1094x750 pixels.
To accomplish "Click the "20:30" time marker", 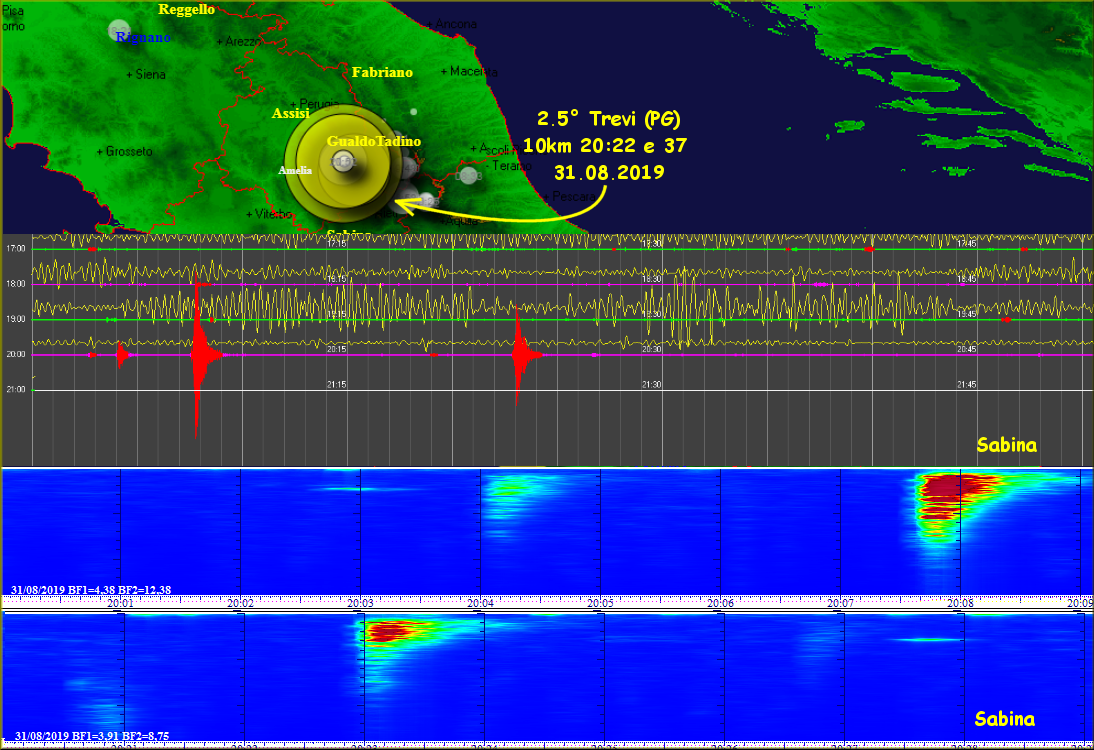I will [x=652, y=349].
